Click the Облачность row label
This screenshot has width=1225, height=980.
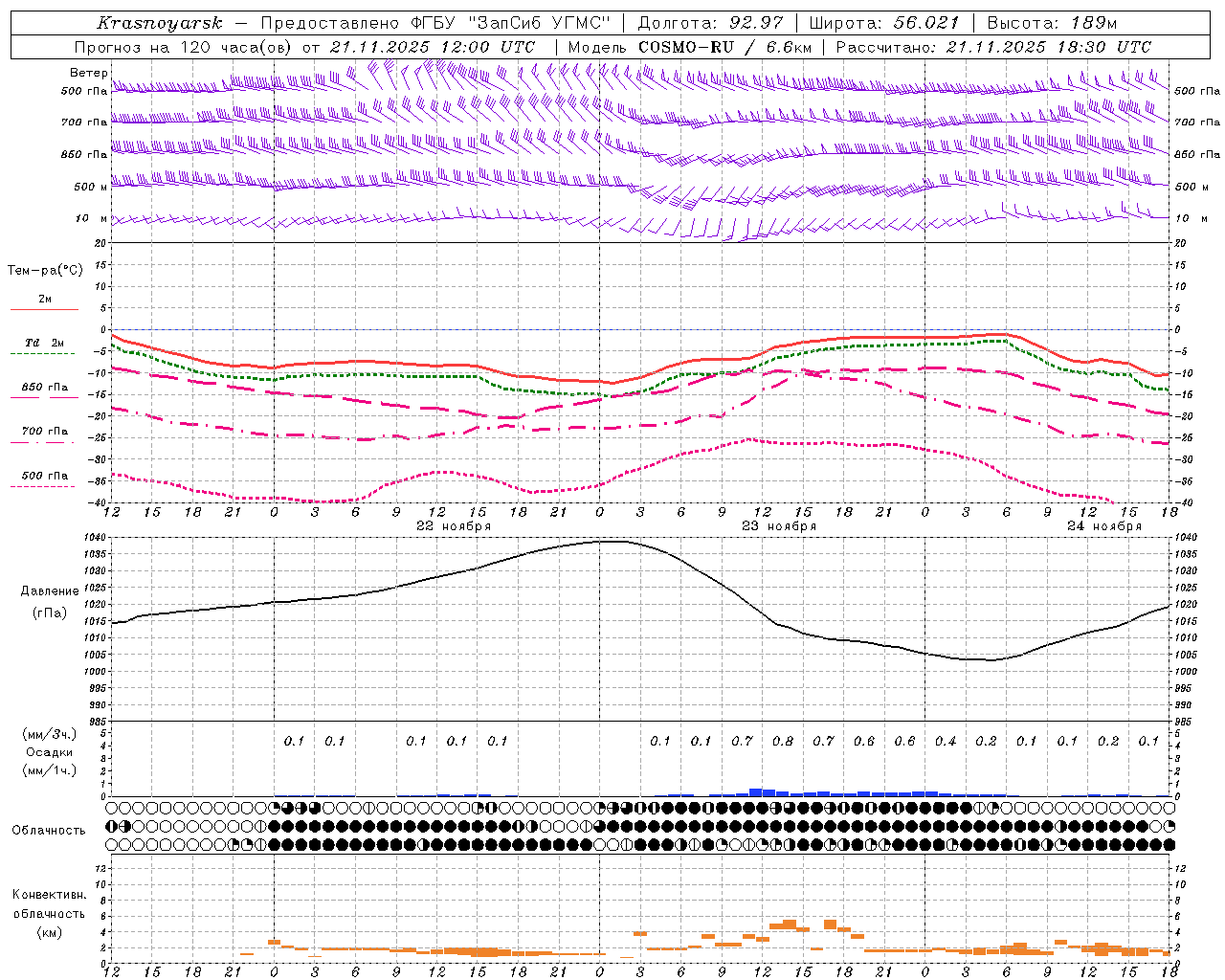click(49, 830)
